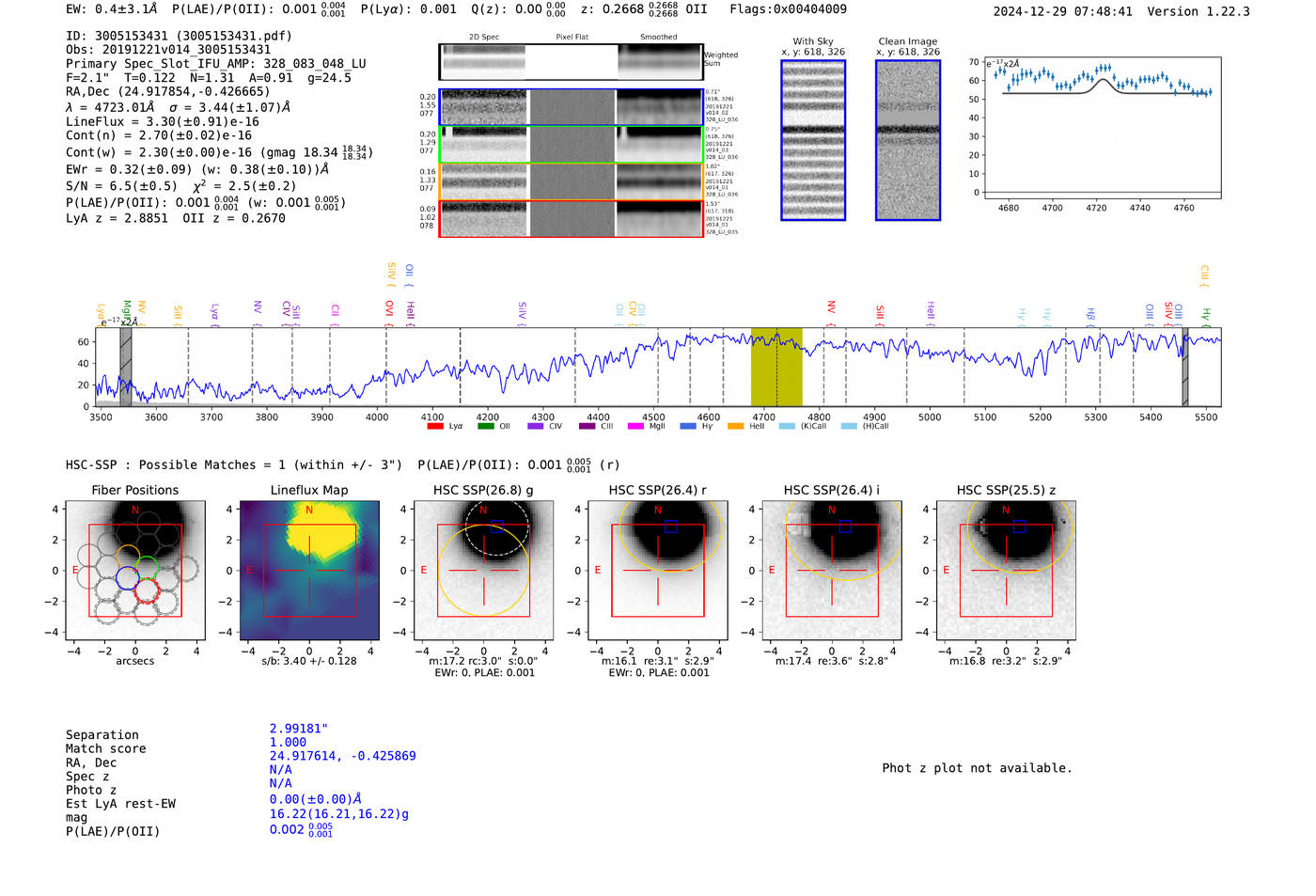
Task: Open the HSC SSP(26.4) i cutout
Action: [832, 571]
